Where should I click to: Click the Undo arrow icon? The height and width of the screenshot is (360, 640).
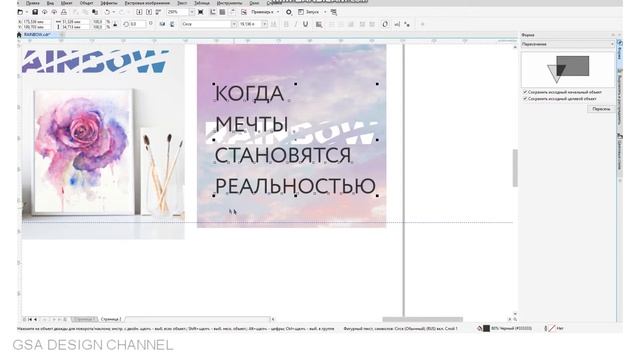(107, 12)
